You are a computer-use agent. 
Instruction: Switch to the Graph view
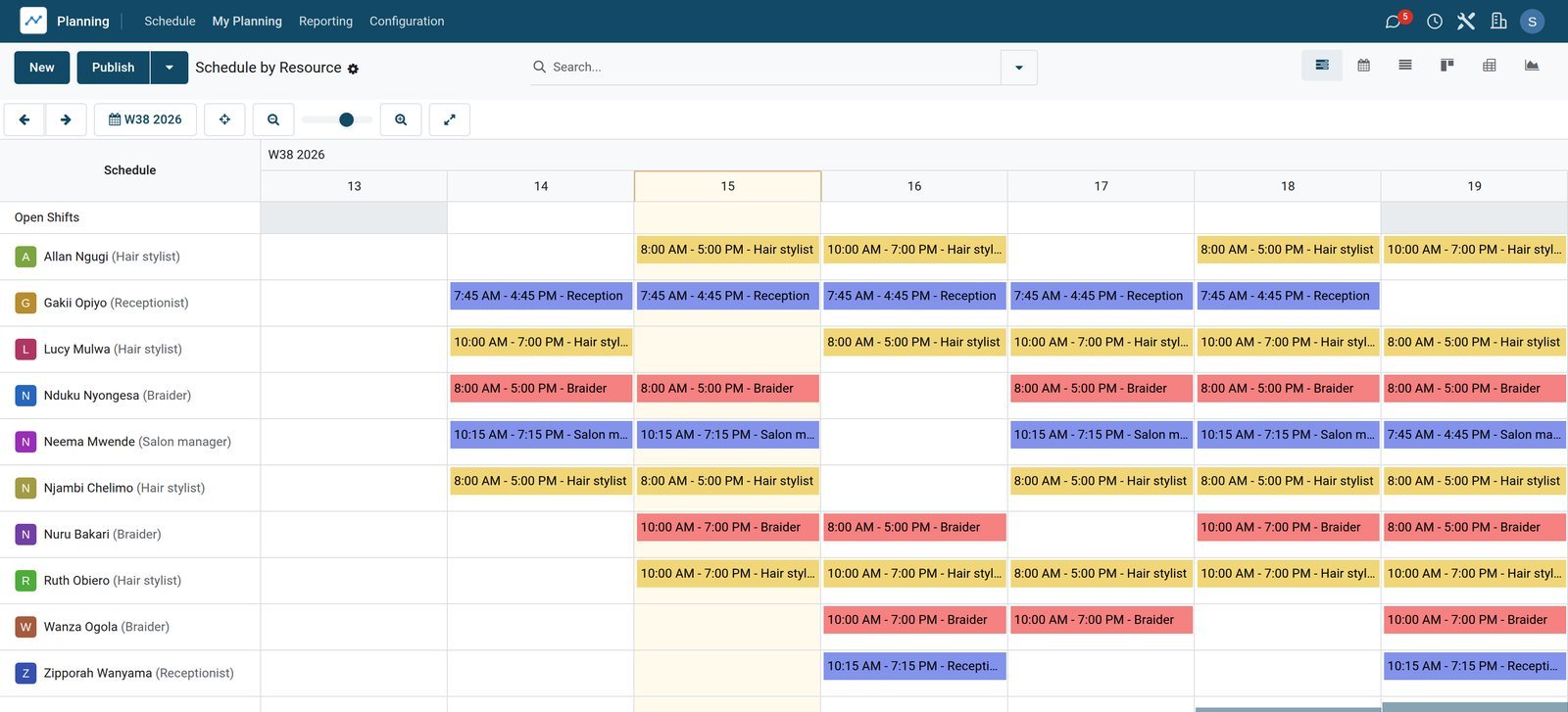click(x=1532, y=66)
